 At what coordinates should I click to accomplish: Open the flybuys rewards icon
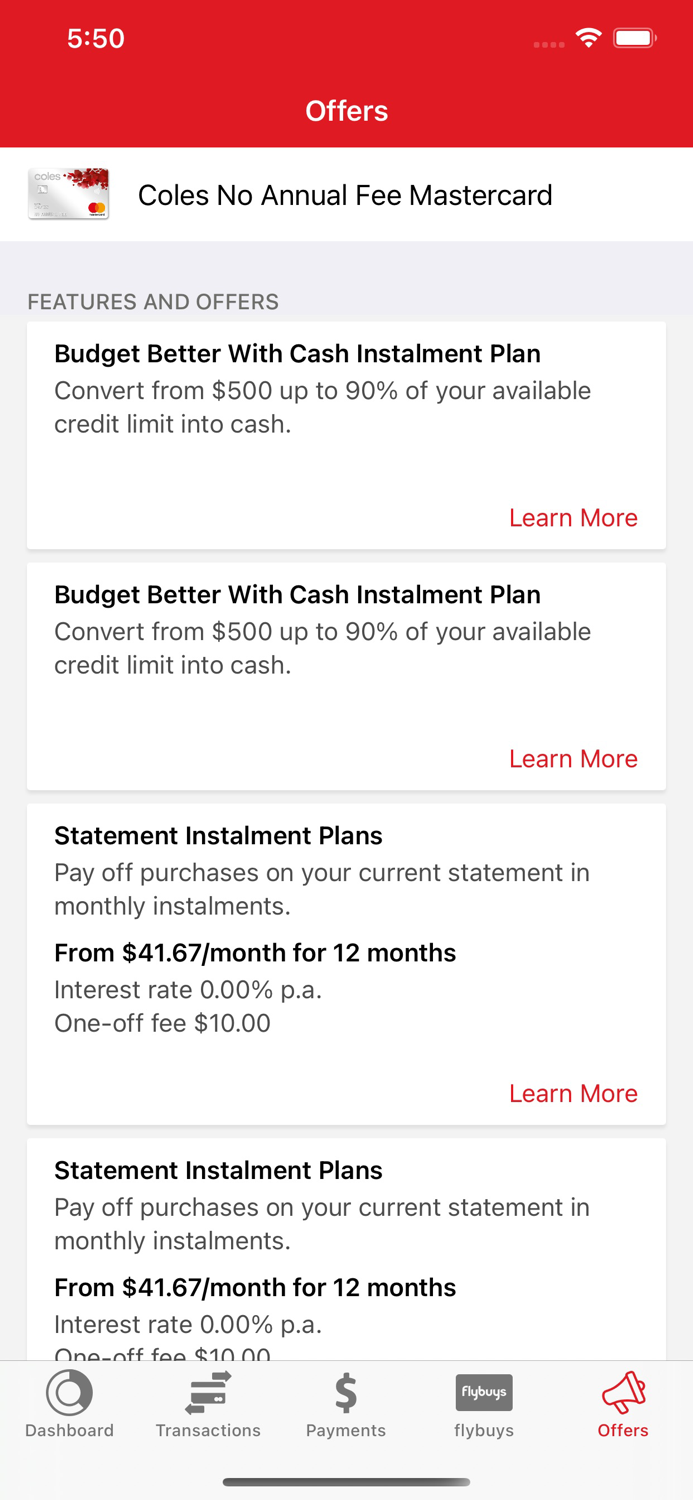point(484,1390)
